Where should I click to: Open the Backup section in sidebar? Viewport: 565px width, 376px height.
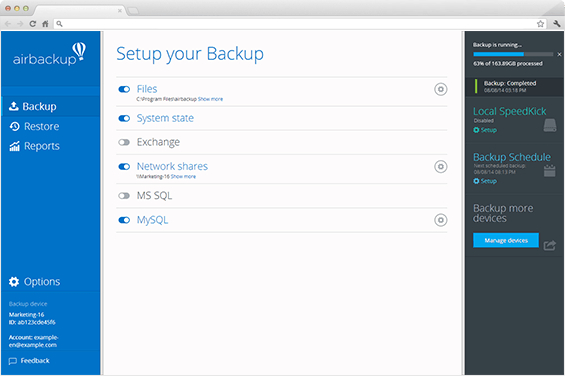(51, 106)
